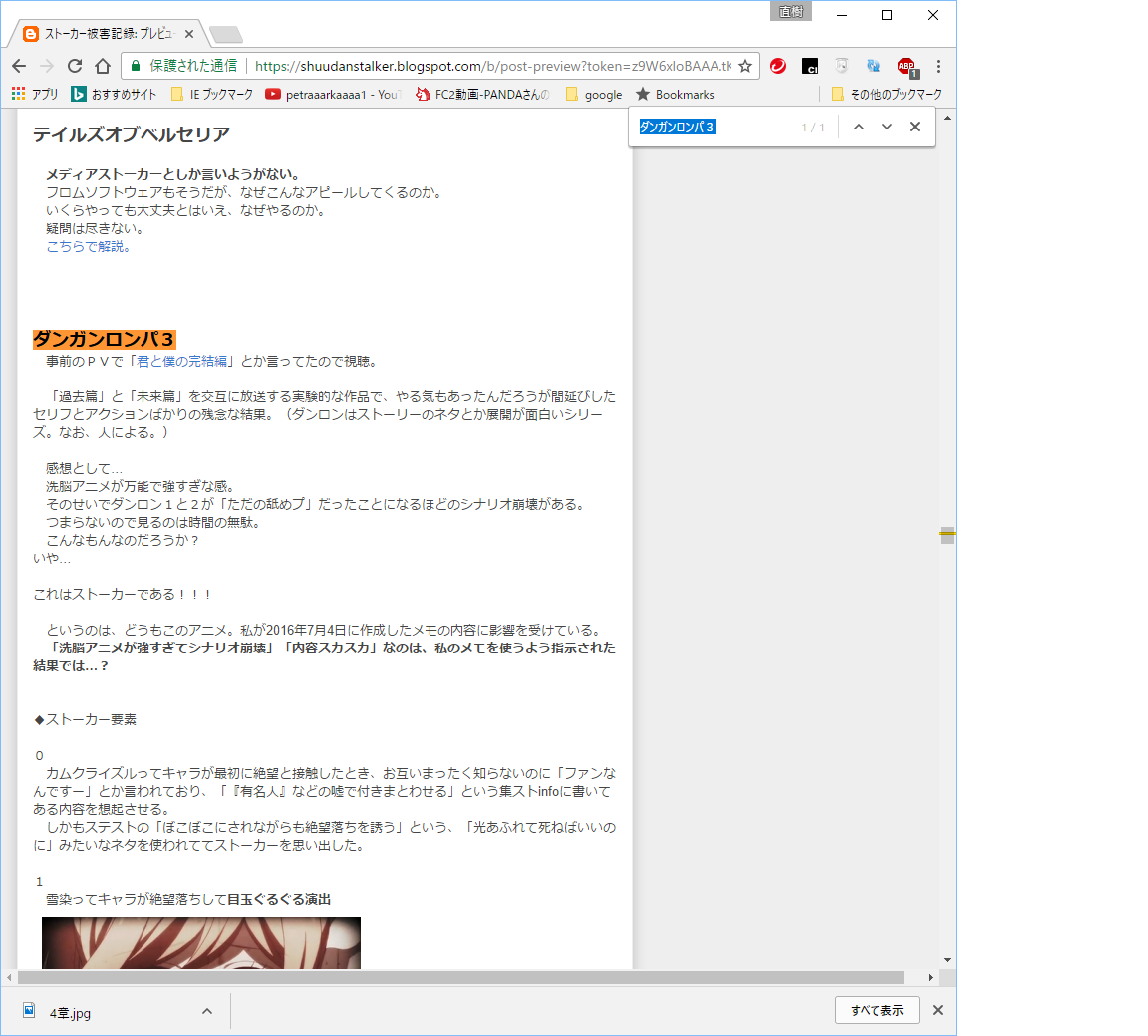Click the horizontal scrollbar left arrow
Screen dimensions: 1148x1036
click(9, 977)
